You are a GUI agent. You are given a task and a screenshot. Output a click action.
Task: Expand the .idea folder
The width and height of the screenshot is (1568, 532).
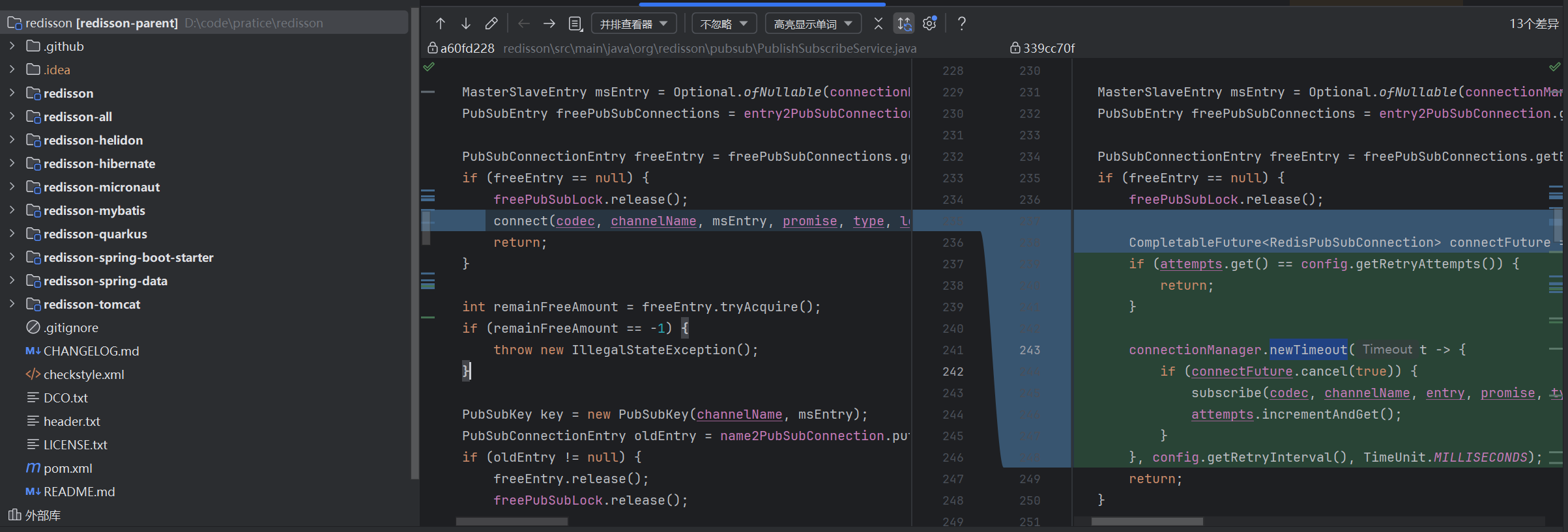pos(12,70)
